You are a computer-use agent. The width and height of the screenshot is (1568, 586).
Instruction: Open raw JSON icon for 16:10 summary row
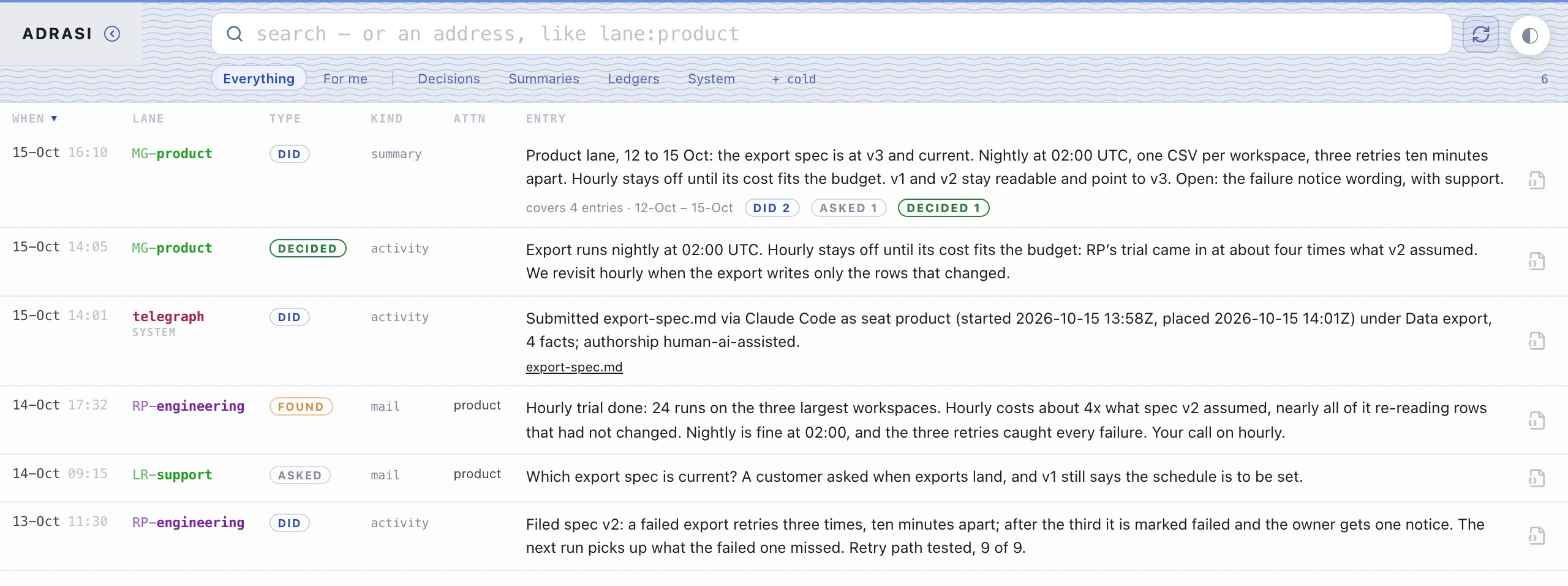click(1537, 180)
